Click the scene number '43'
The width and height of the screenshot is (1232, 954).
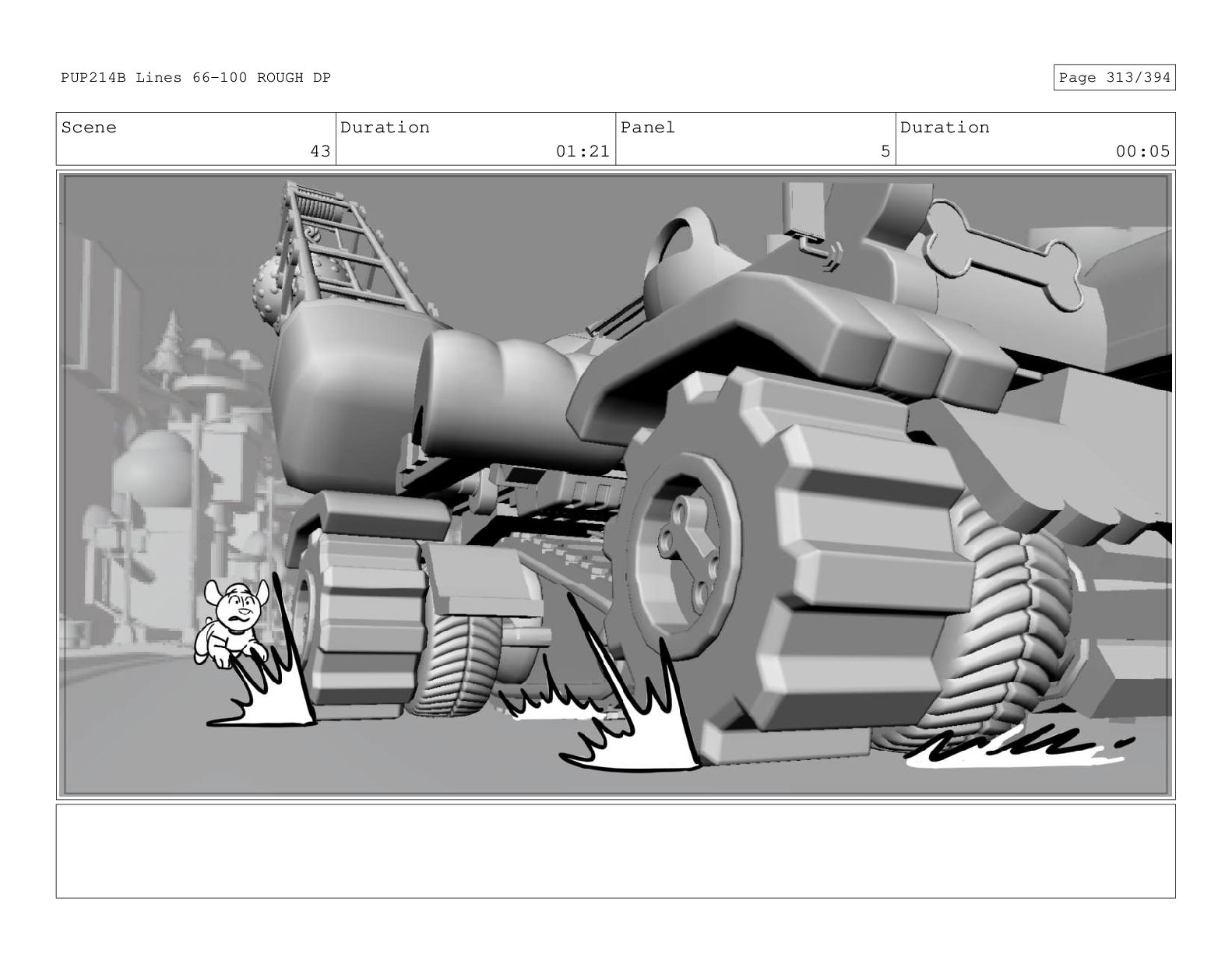click(320, 151)
